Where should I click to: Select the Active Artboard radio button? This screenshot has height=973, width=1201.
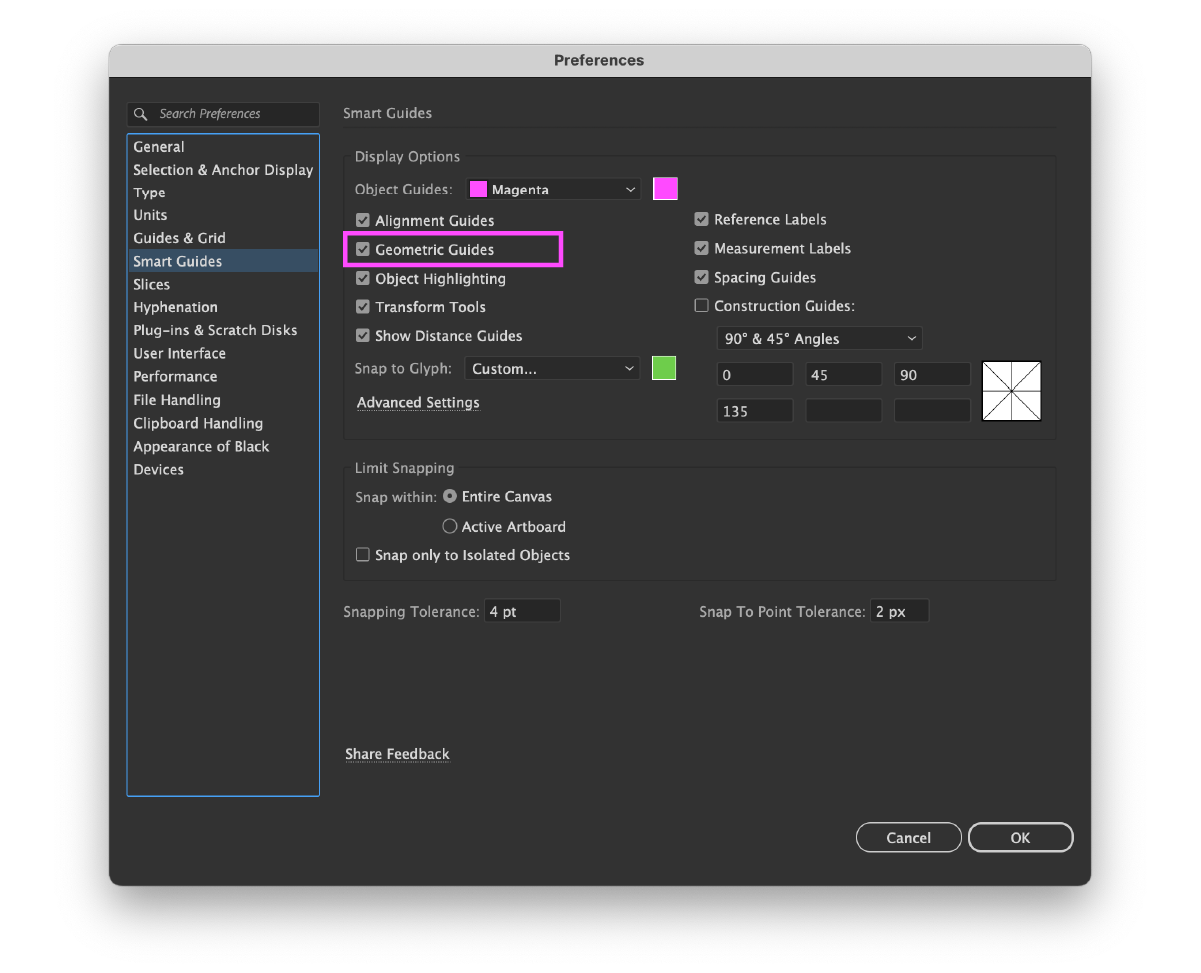click(x=450, y=526)
